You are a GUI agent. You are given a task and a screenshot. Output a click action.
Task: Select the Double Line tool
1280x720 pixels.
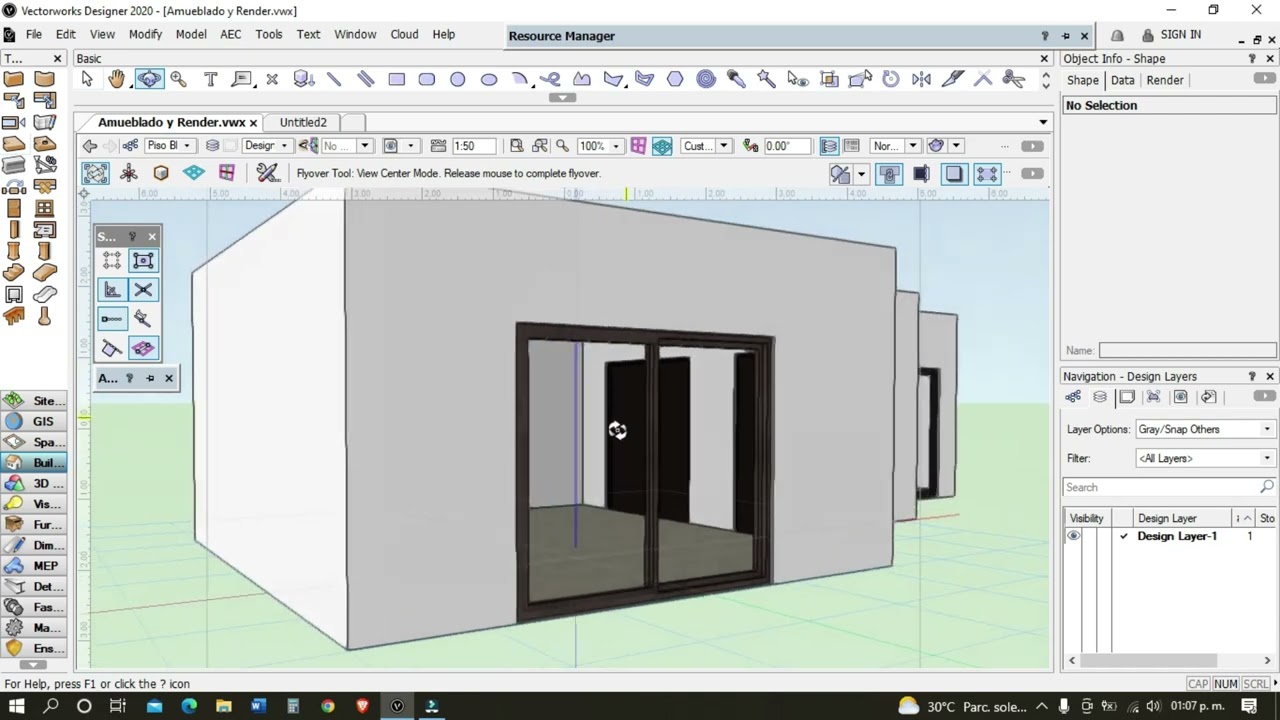tap(365, 79)
